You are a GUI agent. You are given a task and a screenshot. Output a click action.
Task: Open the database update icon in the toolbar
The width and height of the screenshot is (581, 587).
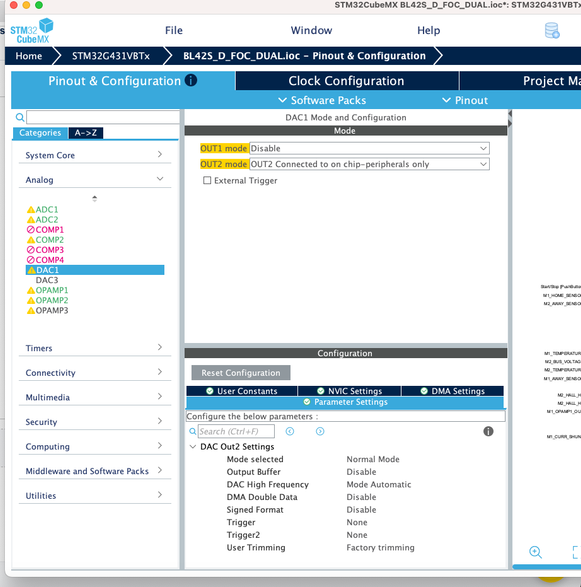552,31
